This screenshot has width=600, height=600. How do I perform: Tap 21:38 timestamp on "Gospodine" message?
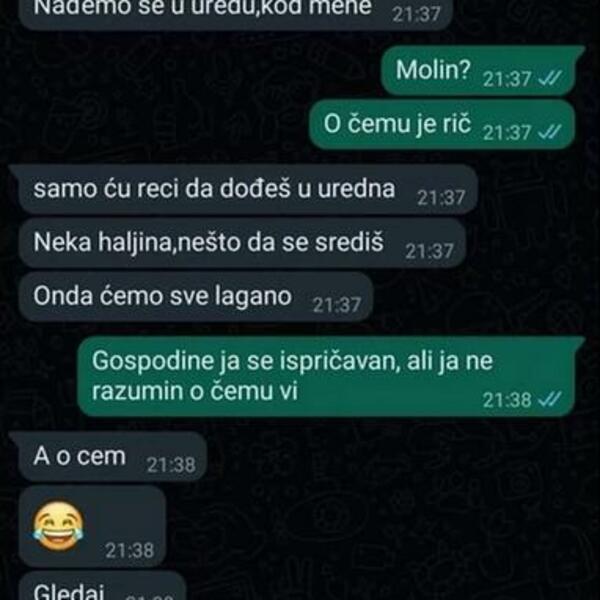pyautogui.click(x=507, y=400)
